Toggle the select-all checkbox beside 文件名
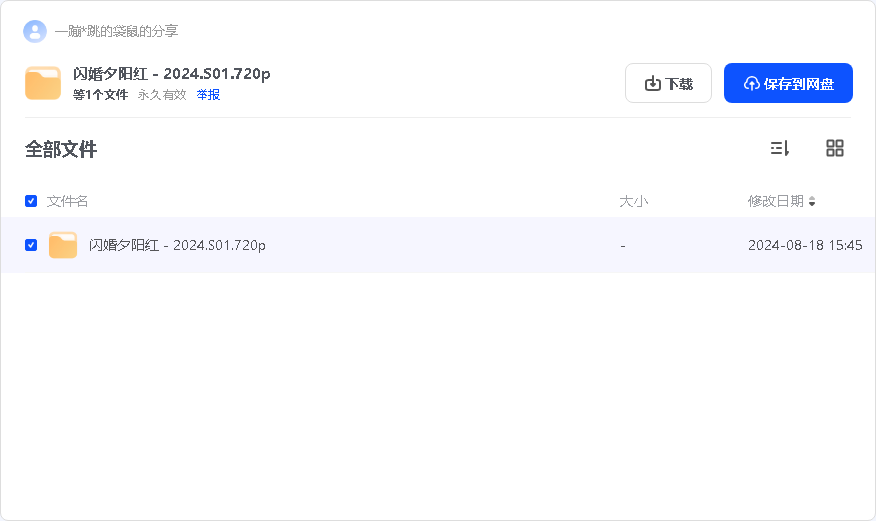Viewport: 876px width, 521px height. pos(31,201)
